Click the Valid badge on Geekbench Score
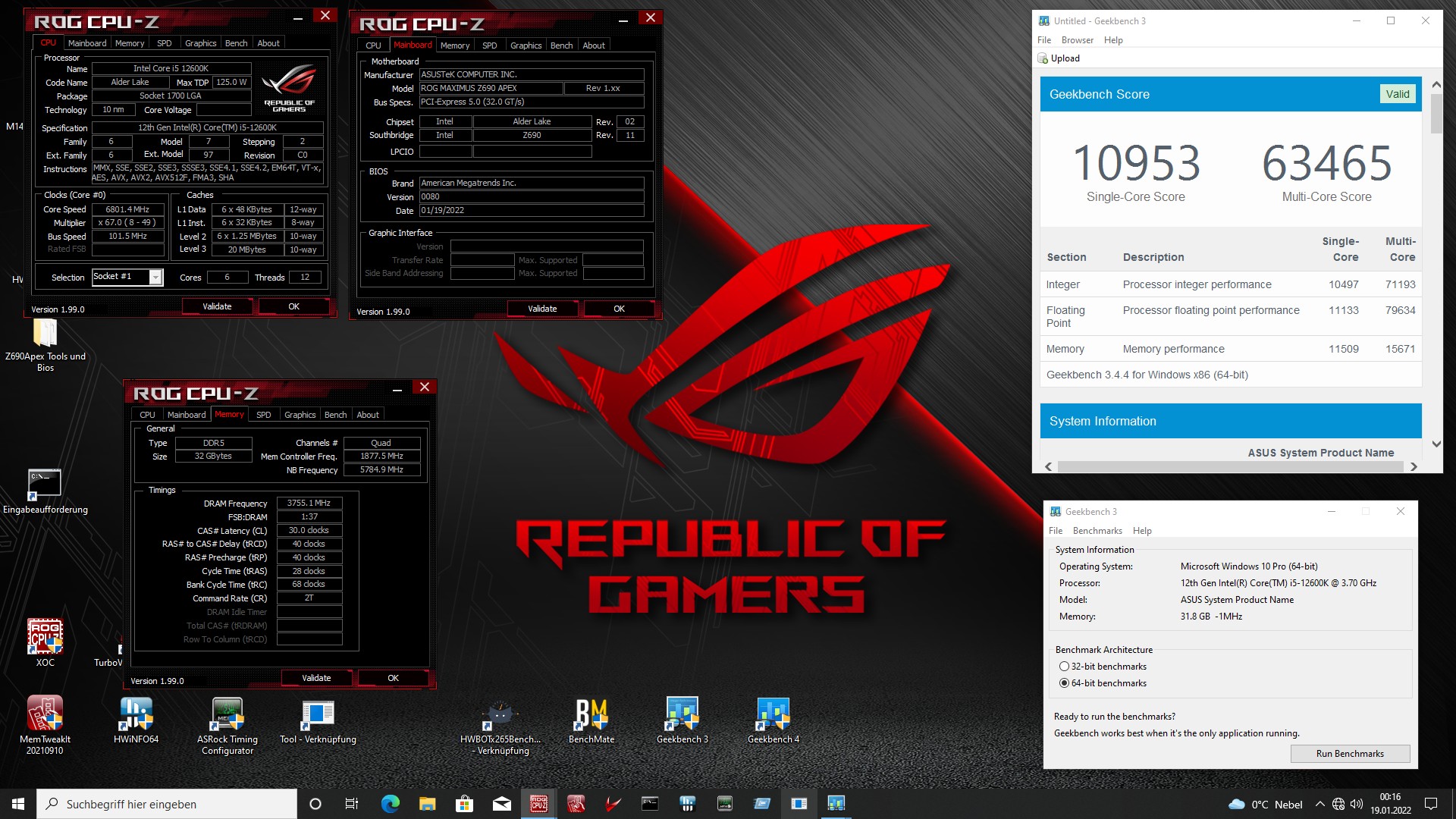1456x819 pixels. [1398, 94]
